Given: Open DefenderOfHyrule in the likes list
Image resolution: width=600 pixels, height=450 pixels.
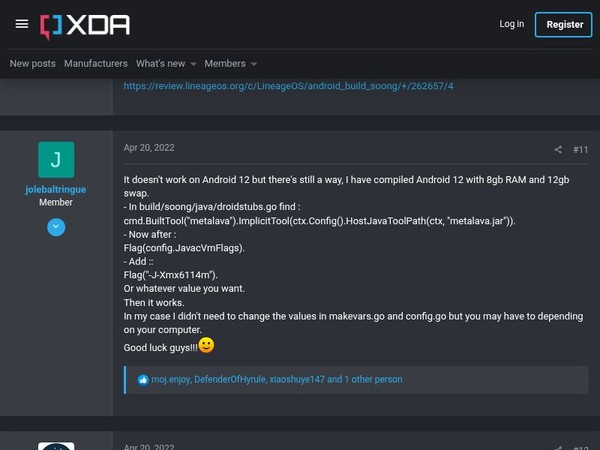Looking at the screenshot, I should pyautogui.click(x=230, y=380).
